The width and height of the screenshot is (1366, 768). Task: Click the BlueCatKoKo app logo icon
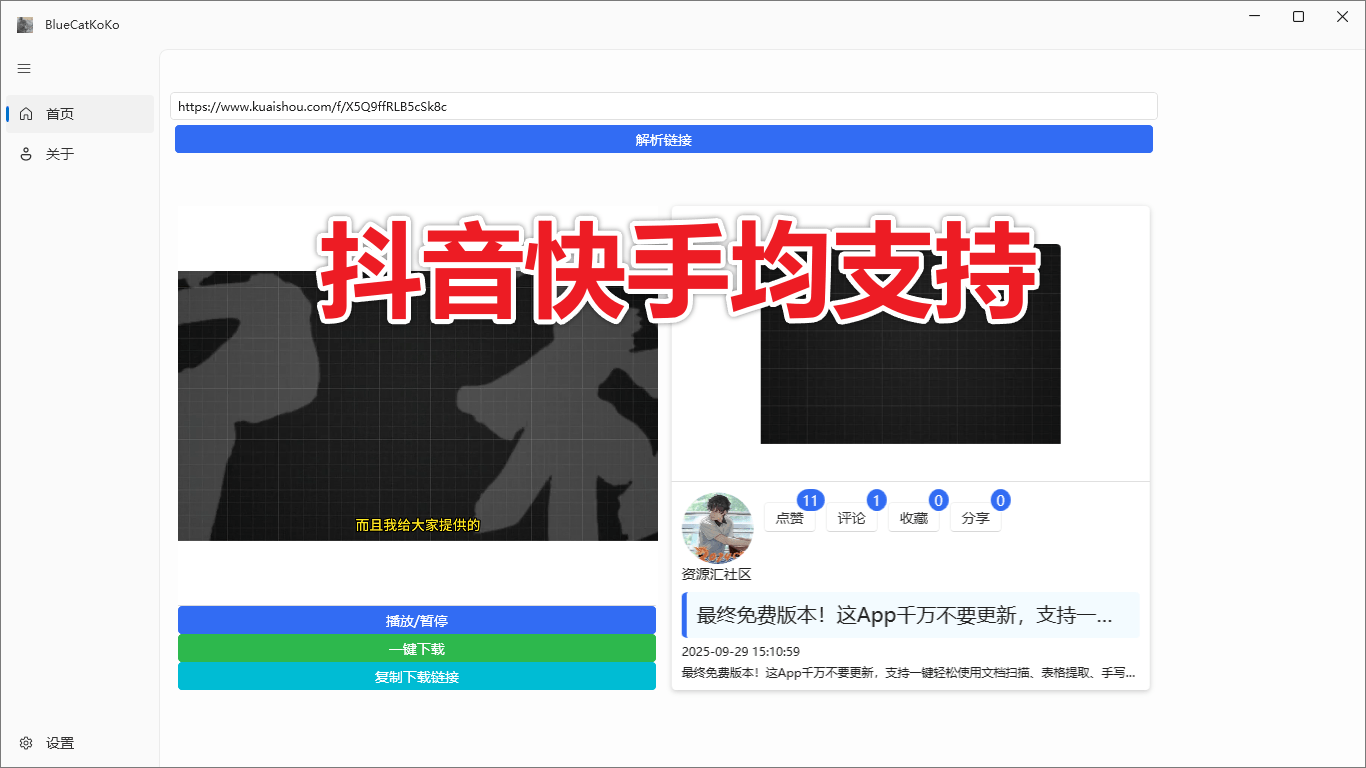point(24,24)
